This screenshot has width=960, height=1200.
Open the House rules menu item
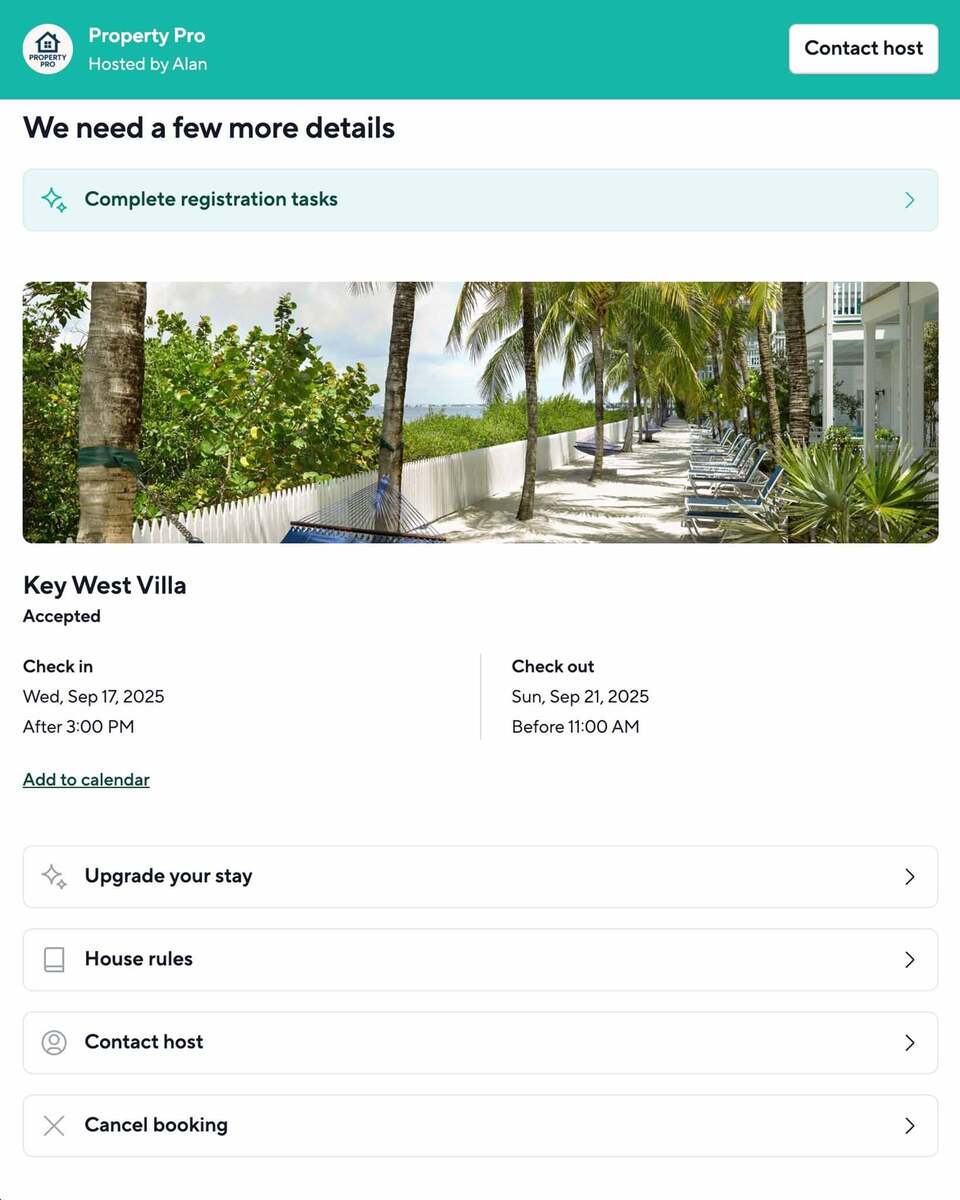pos(139,959)
